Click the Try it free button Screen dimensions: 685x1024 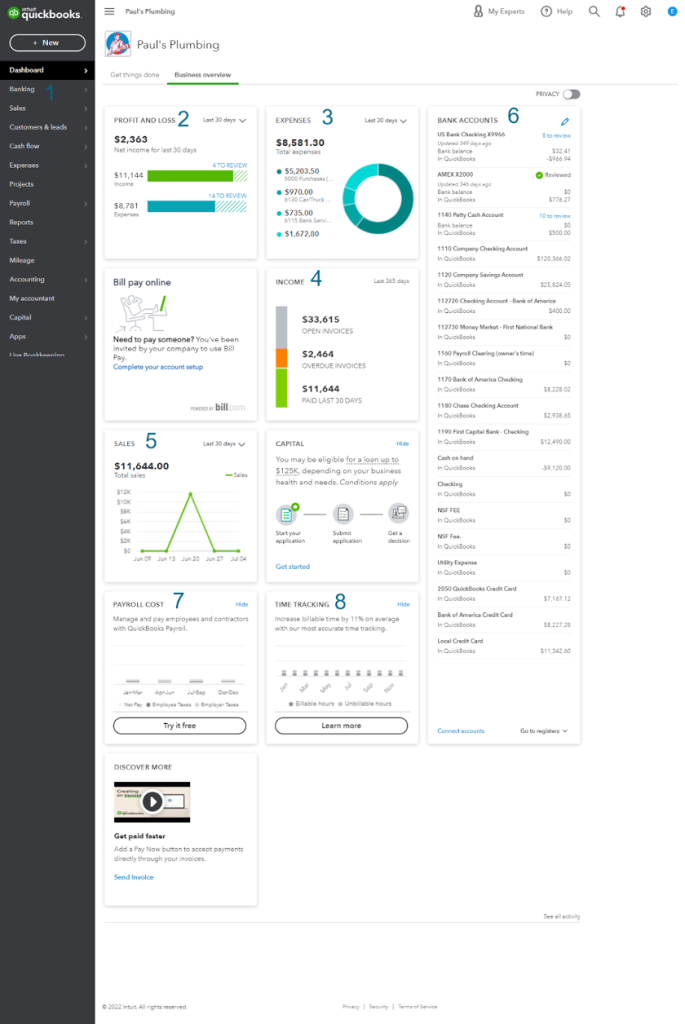pyautogui.click(x=180, y=726)
